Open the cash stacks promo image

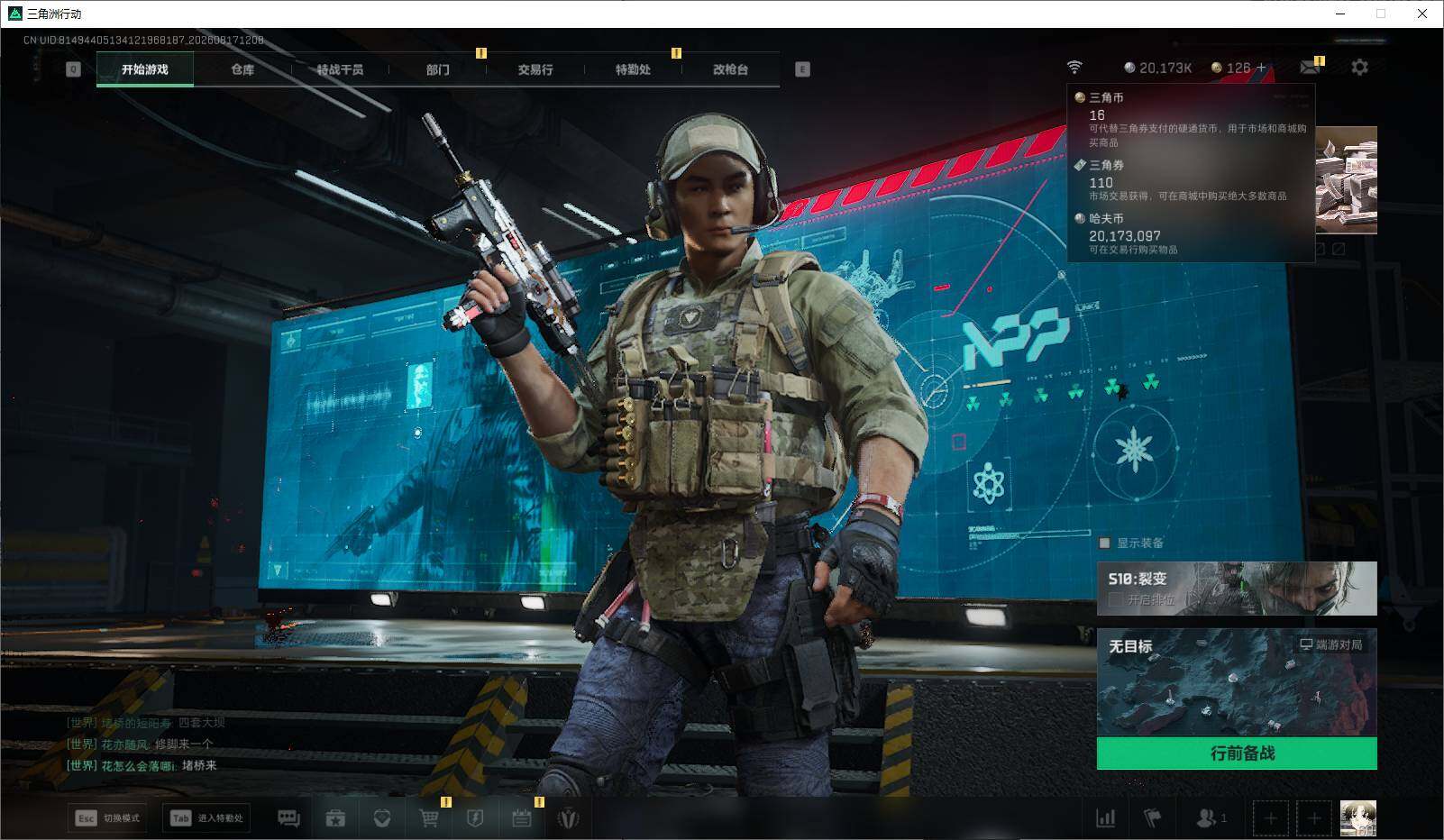(x=1347, y=180)
